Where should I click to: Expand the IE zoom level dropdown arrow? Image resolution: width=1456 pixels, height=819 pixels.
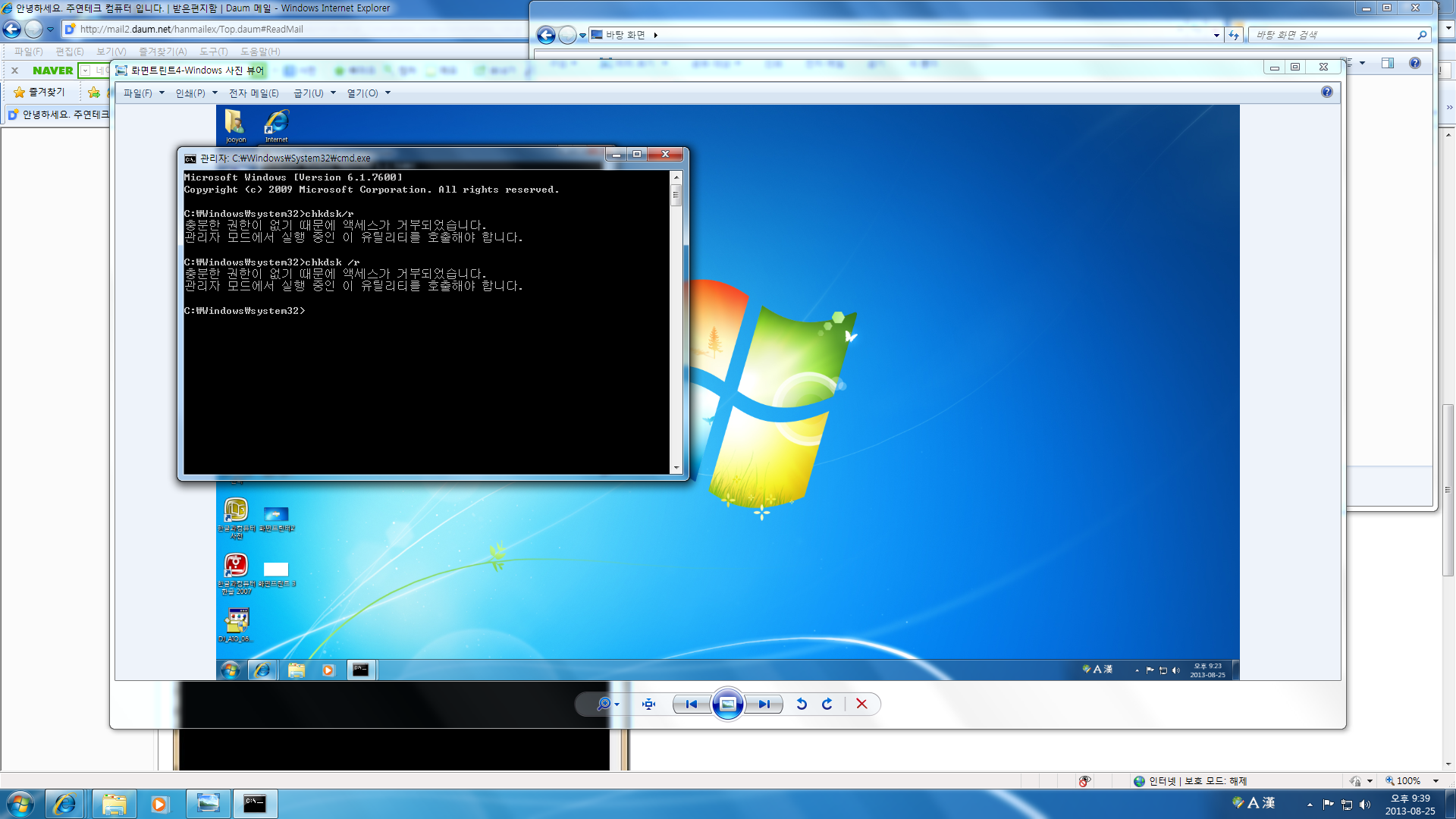tap(1436, 781)
